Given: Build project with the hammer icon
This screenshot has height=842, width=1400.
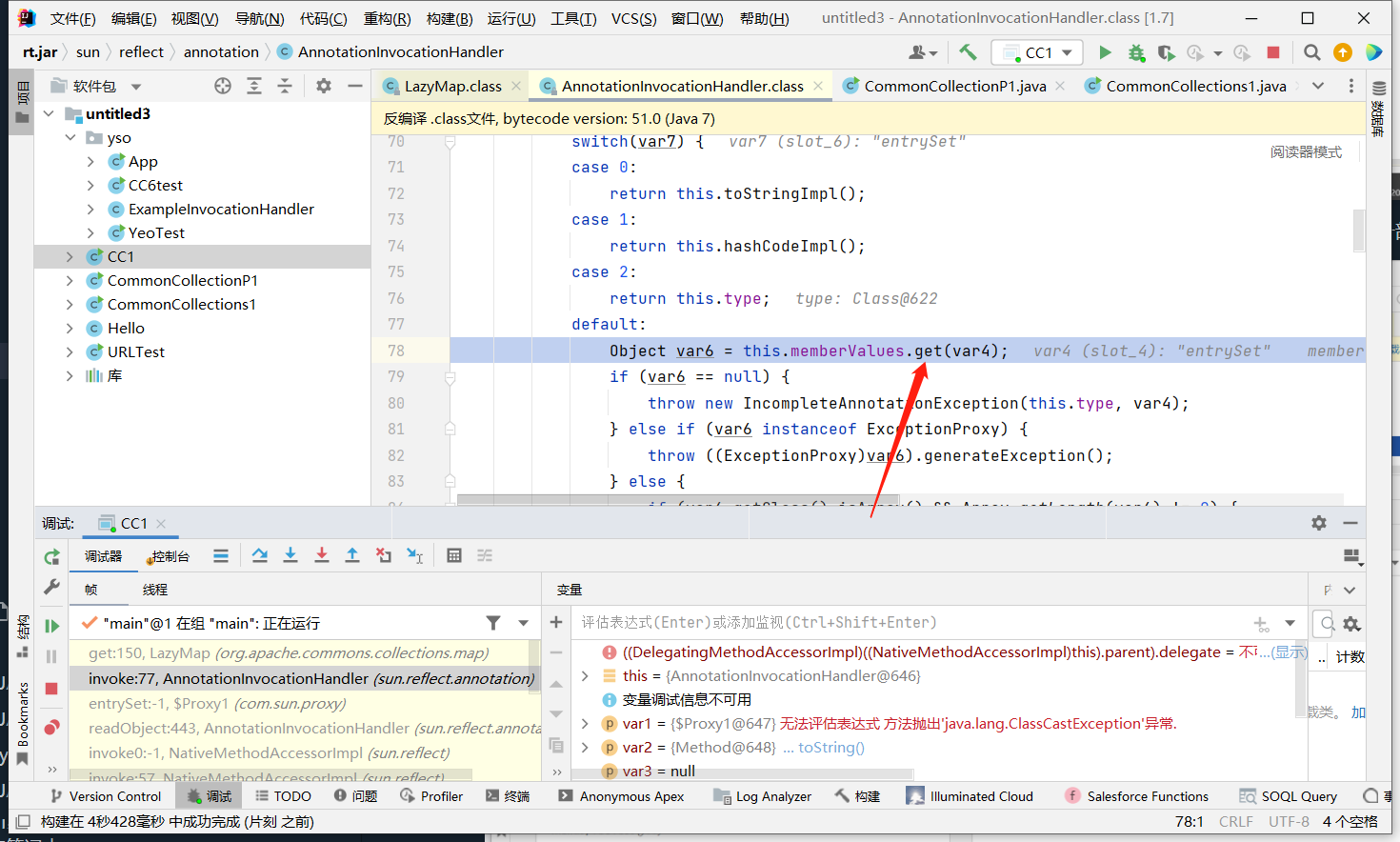Looking at the screenshot, I should point(968,52).
